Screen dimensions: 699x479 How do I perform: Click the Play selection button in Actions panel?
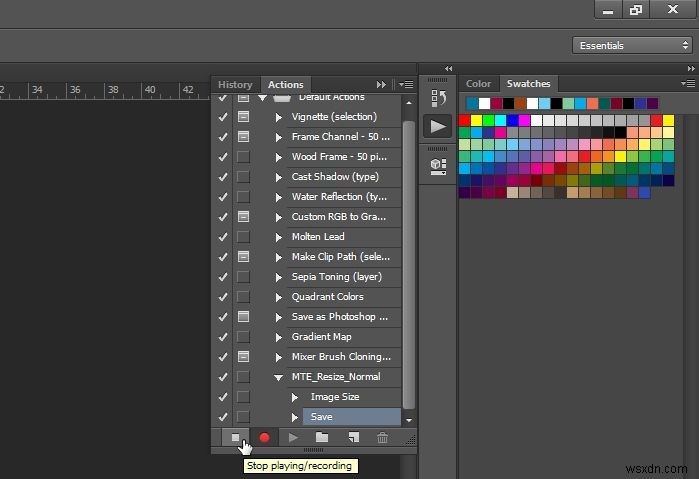tap(293, 438)
